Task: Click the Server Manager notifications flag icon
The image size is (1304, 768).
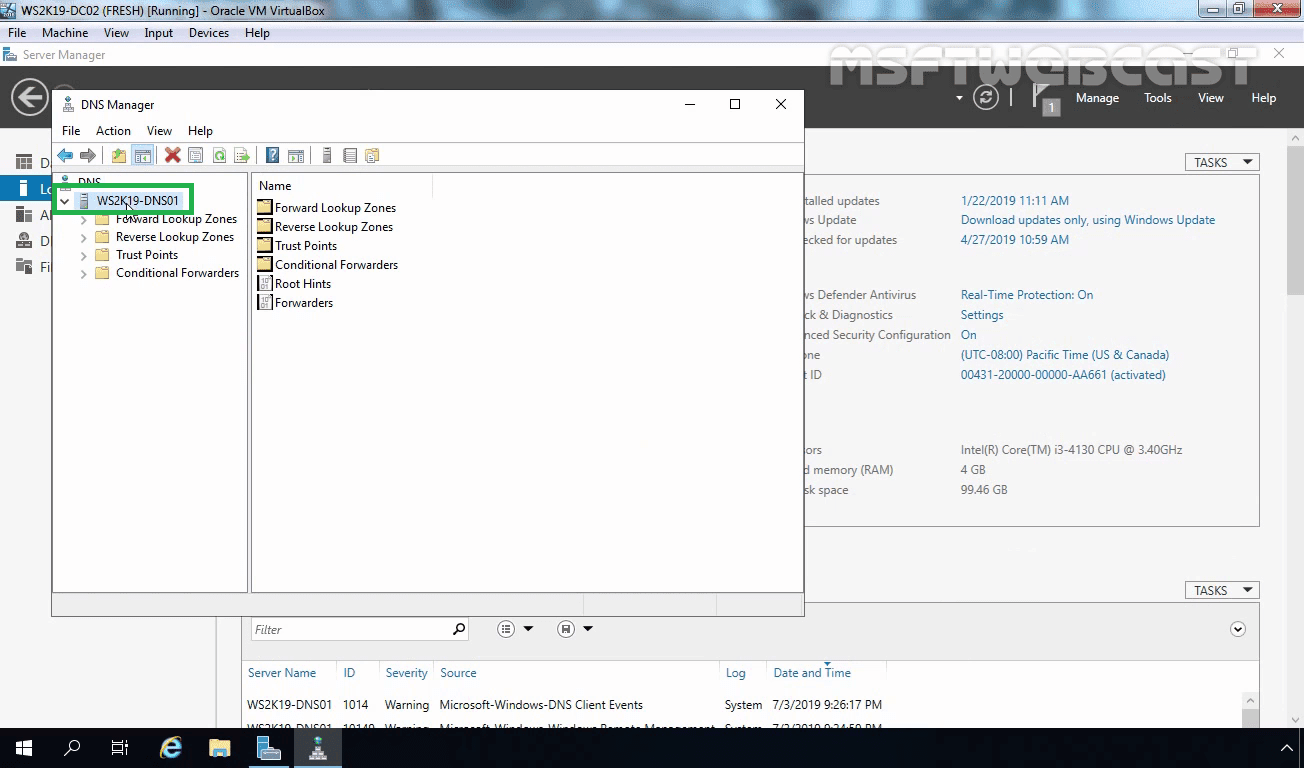Action: pos(1046,98)
